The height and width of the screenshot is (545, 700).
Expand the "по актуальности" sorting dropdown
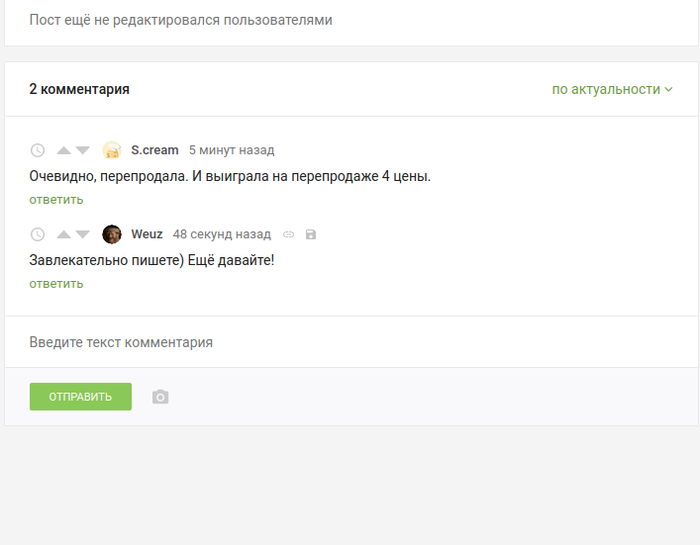pyautogui.click(x=612, y=89)
